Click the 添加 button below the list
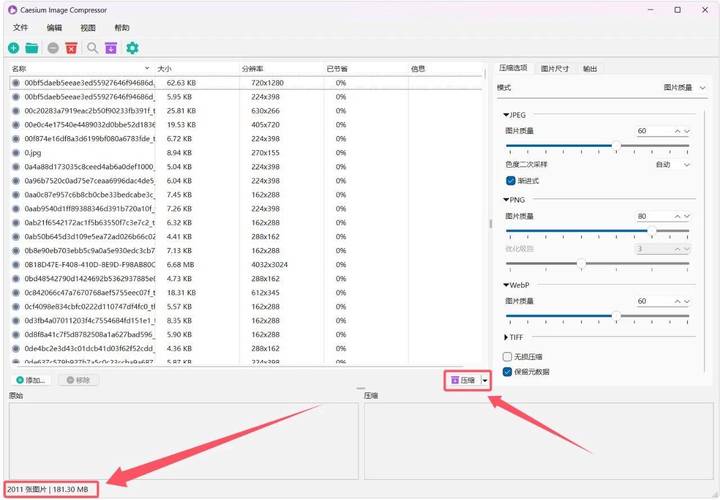The height and width of the screenshot is (500, 720). 31,380
